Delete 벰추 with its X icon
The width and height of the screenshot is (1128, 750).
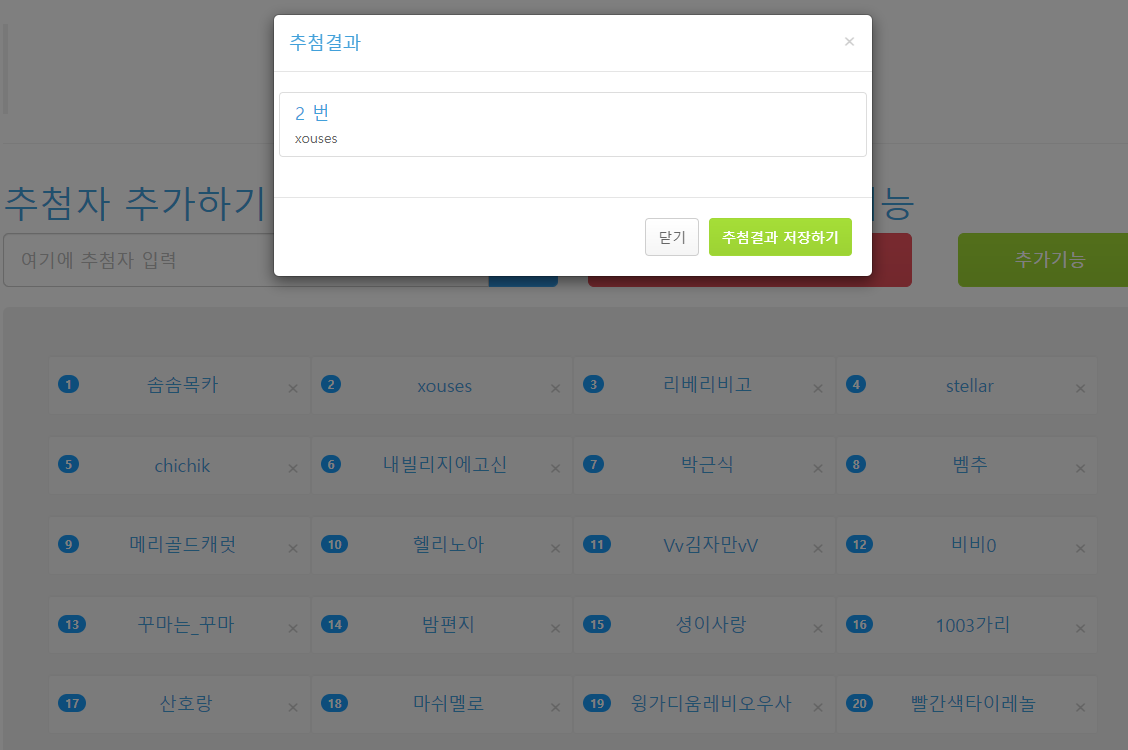pyautogui.click(x=1080, y=468)
